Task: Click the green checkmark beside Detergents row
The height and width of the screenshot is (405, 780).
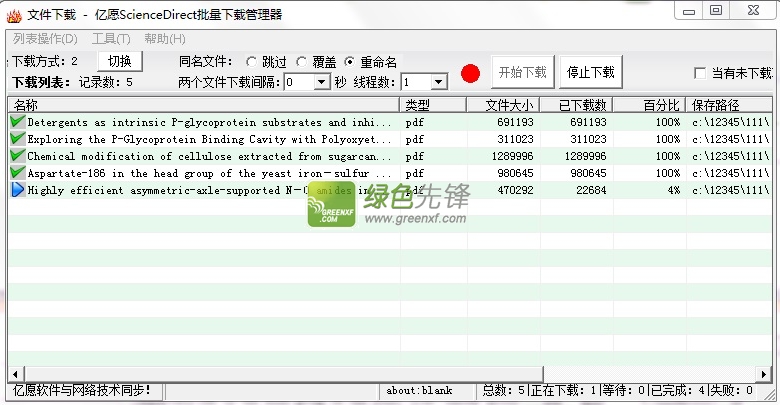Action: tap(17, 121)
